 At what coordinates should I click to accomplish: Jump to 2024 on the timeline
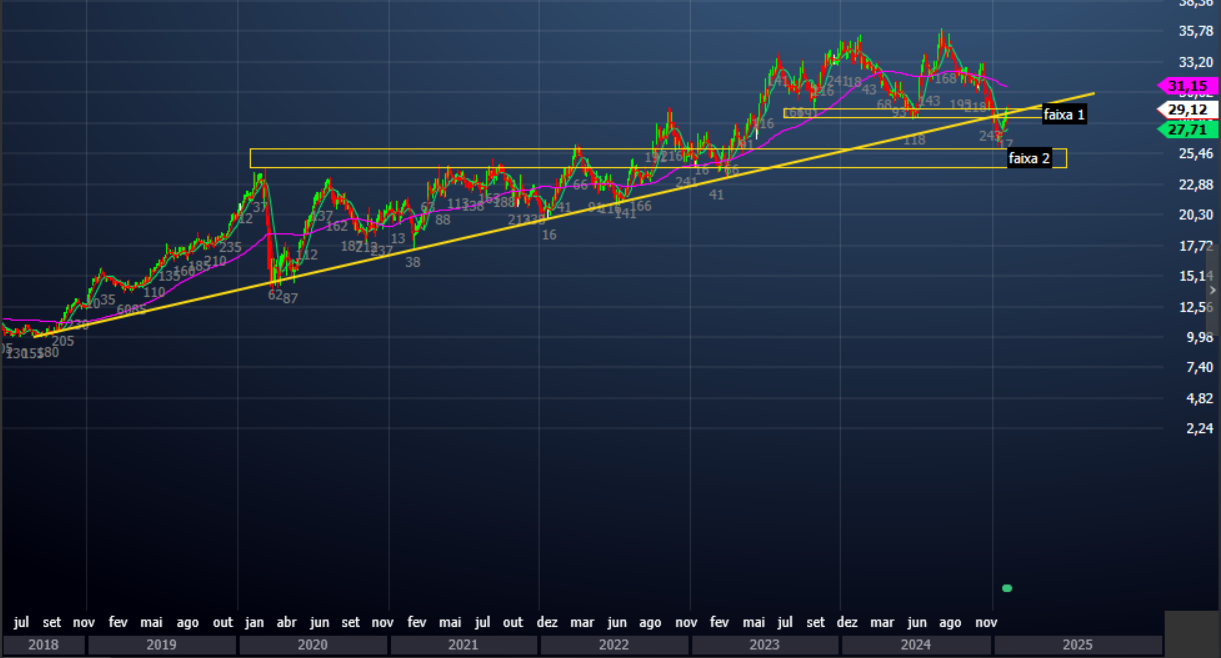916,645
